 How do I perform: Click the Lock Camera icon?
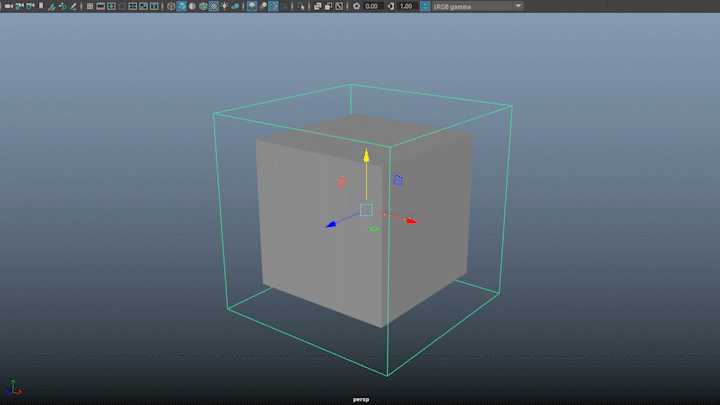tap(20, 6)
